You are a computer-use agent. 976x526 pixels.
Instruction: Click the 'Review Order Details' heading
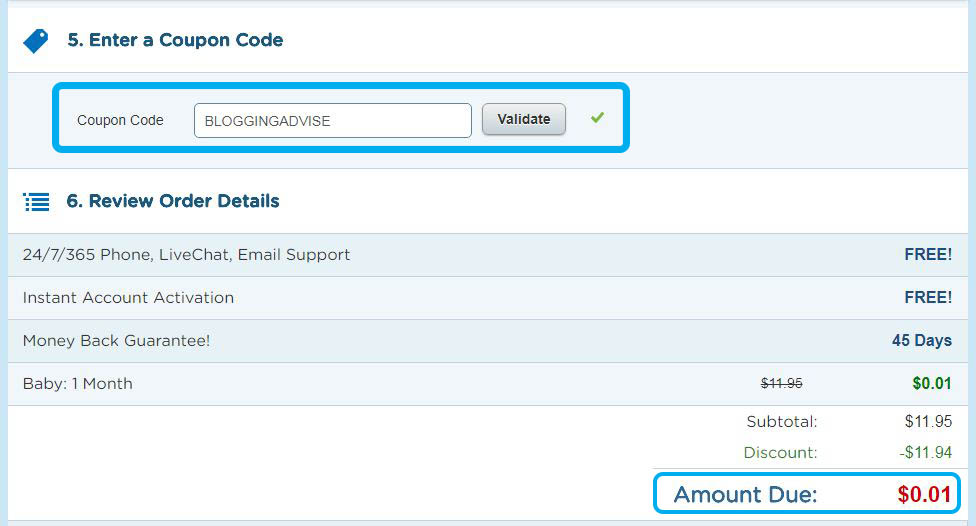[x=173, y=201]
